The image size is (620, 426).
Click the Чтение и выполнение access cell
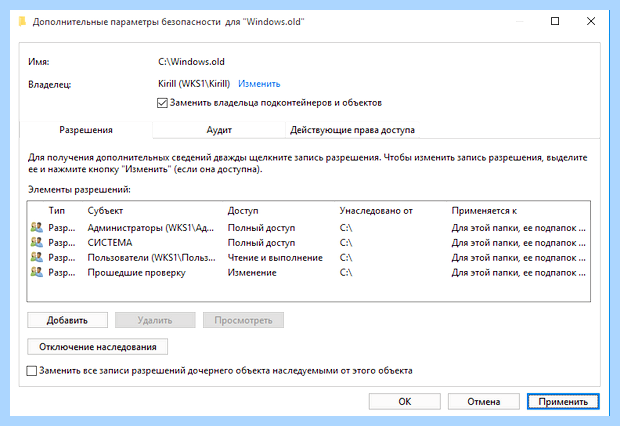click(x=275, y=257)
